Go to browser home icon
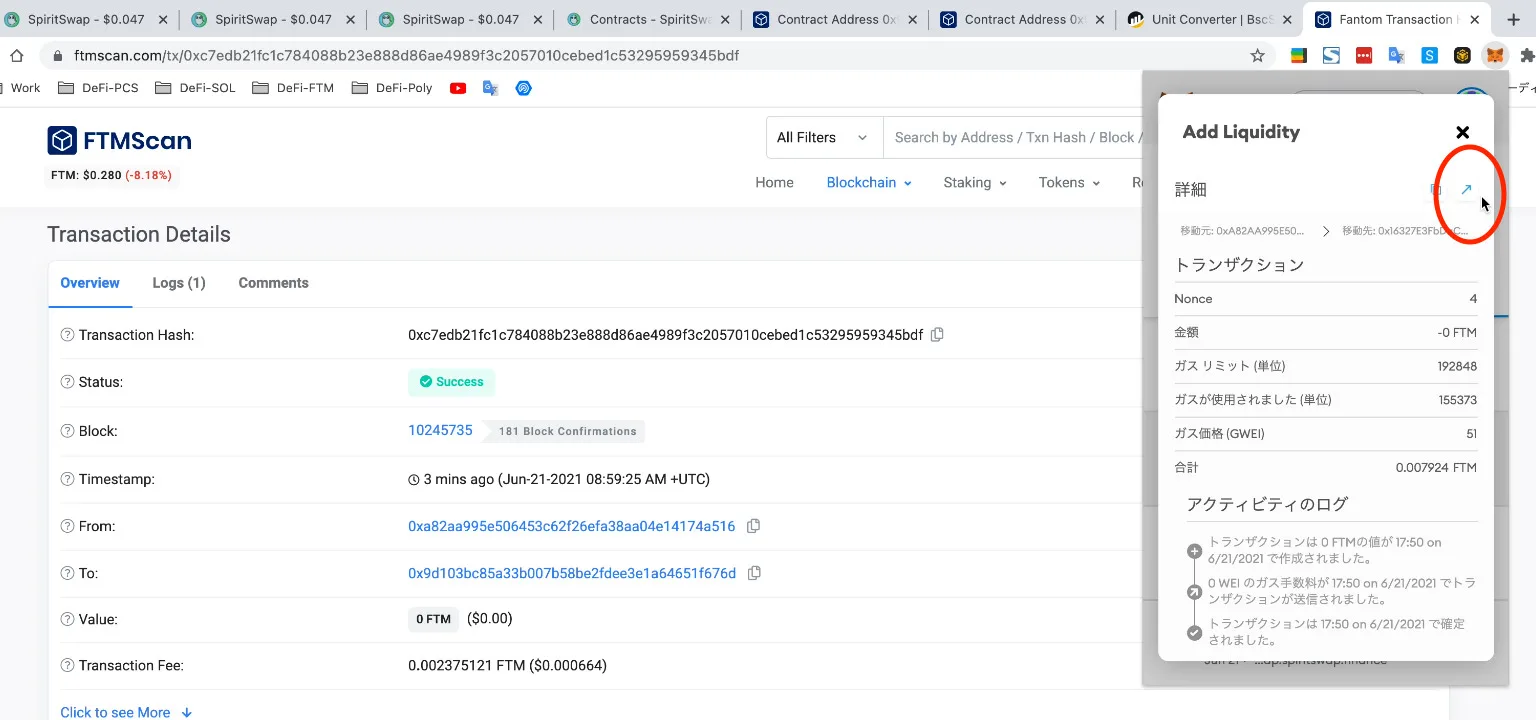 coord(17,56)
